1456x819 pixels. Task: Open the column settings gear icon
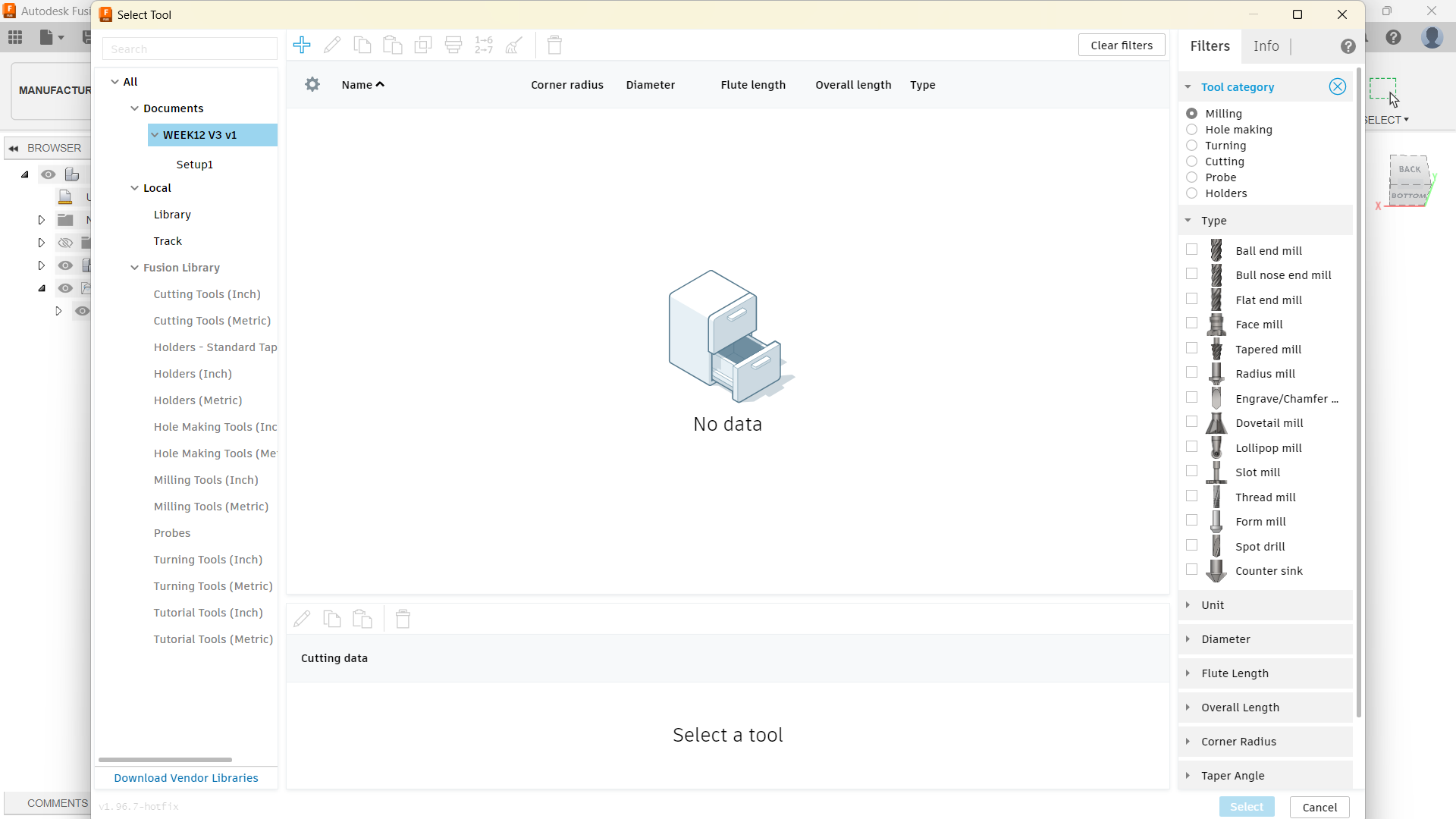[312, 84]
